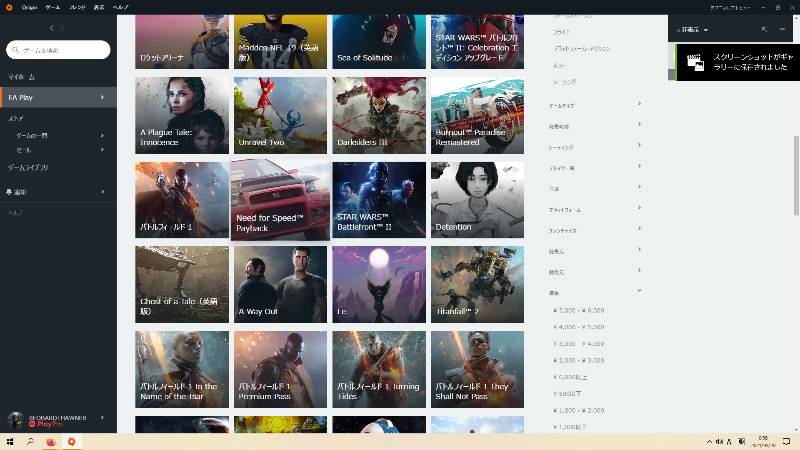Image resolution: width=800 pixels, height=450 pixels.
Task: Open the バトルフィールド 1 base game tile
Action: pyautogui.click(x=182, y=200)
